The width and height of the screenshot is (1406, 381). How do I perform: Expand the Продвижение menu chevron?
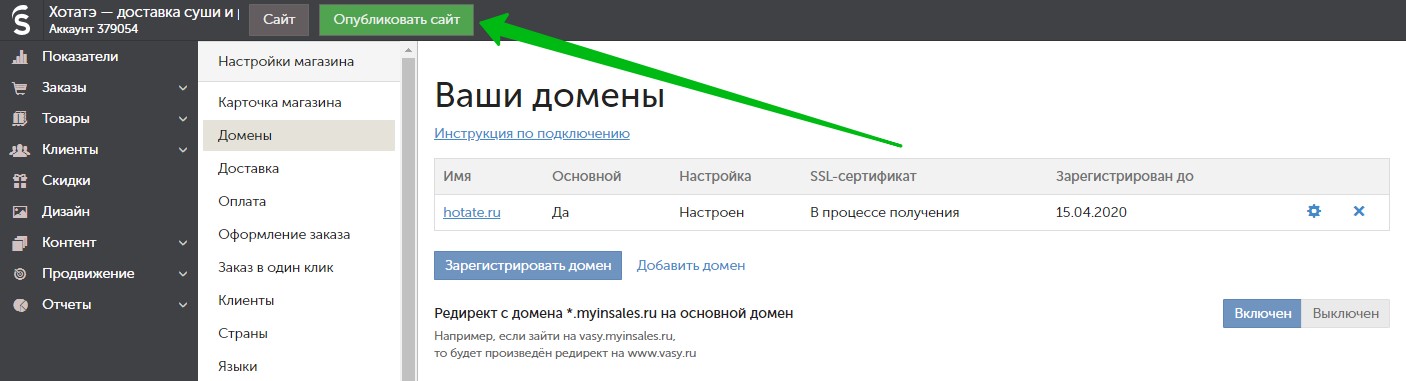point(183,274)
